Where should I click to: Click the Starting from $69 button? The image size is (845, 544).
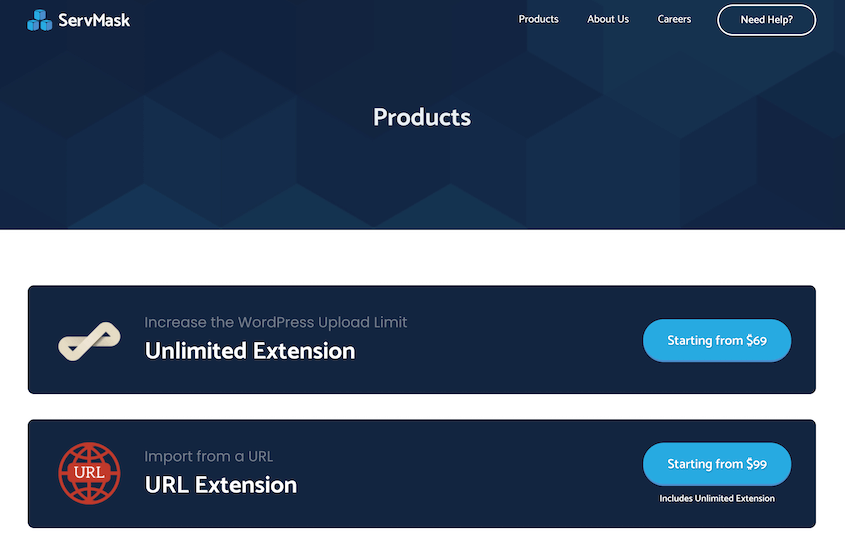point(717,340)
